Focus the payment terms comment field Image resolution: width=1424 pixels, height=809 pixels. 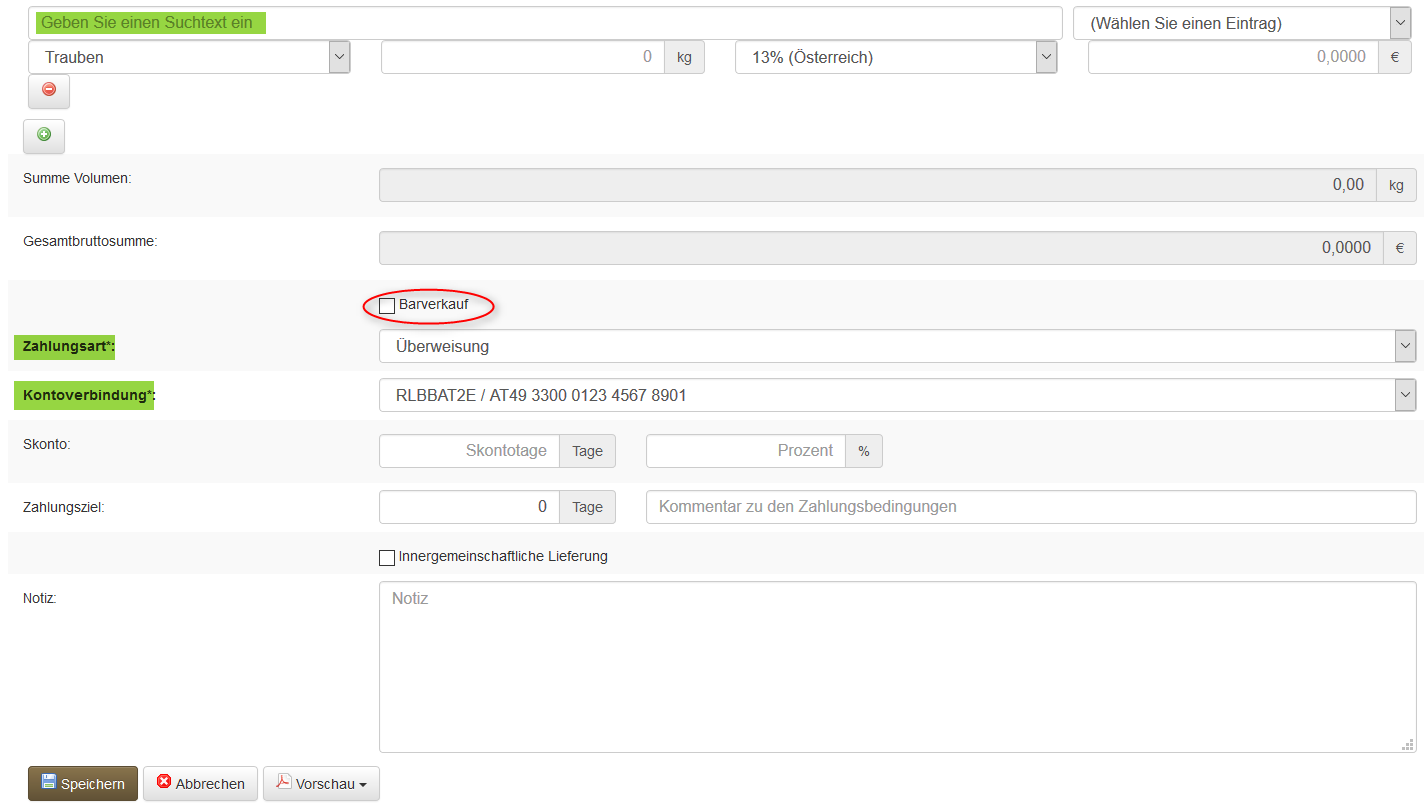coord(1030,507)
